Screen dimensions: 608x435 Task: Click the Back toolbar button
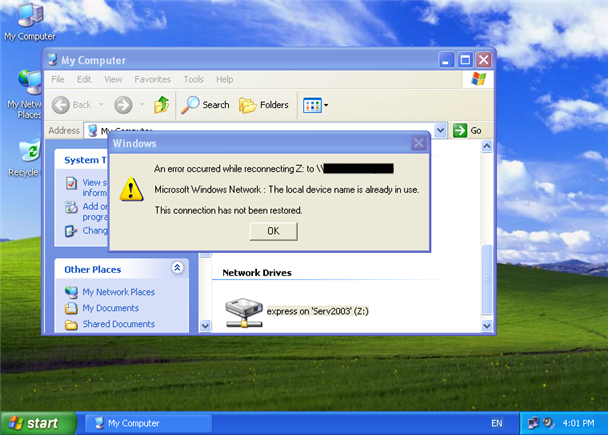click(72, 105)
